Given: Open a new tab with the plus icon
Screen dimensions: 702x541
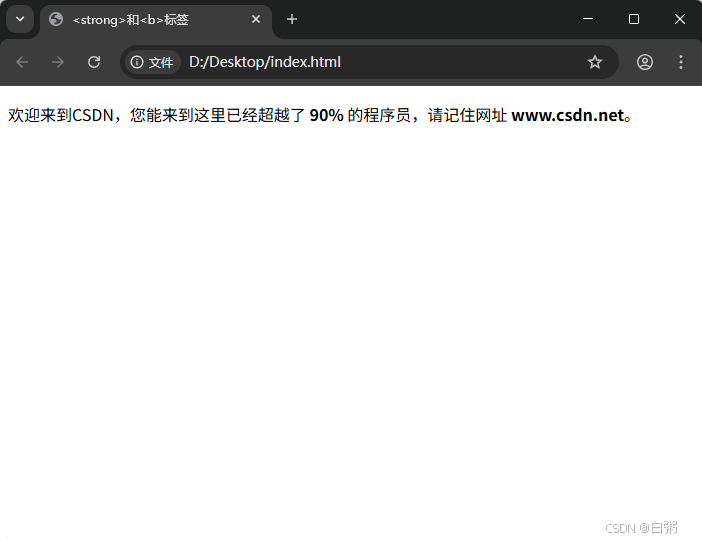Looking at the screenshot, I should pos(292,19).
